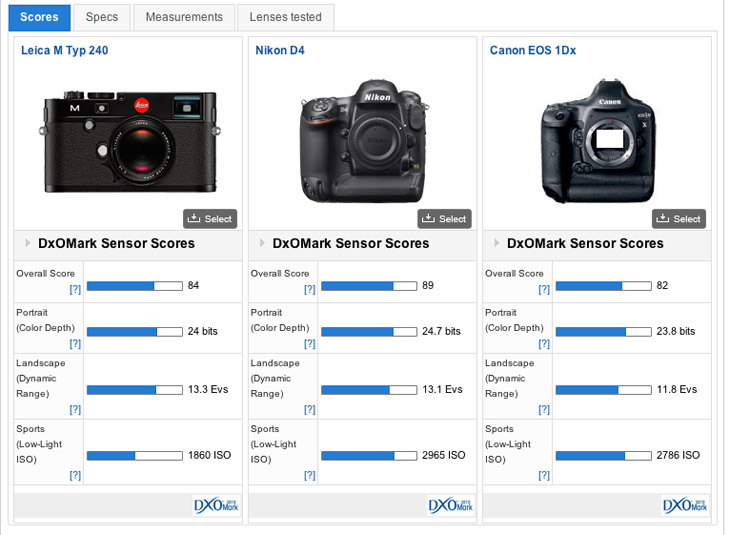Image resolution: width=730 pixels, height=535 pixels.
Task: Click the Leica M camera photo
Action: click(x=129, y=142)
